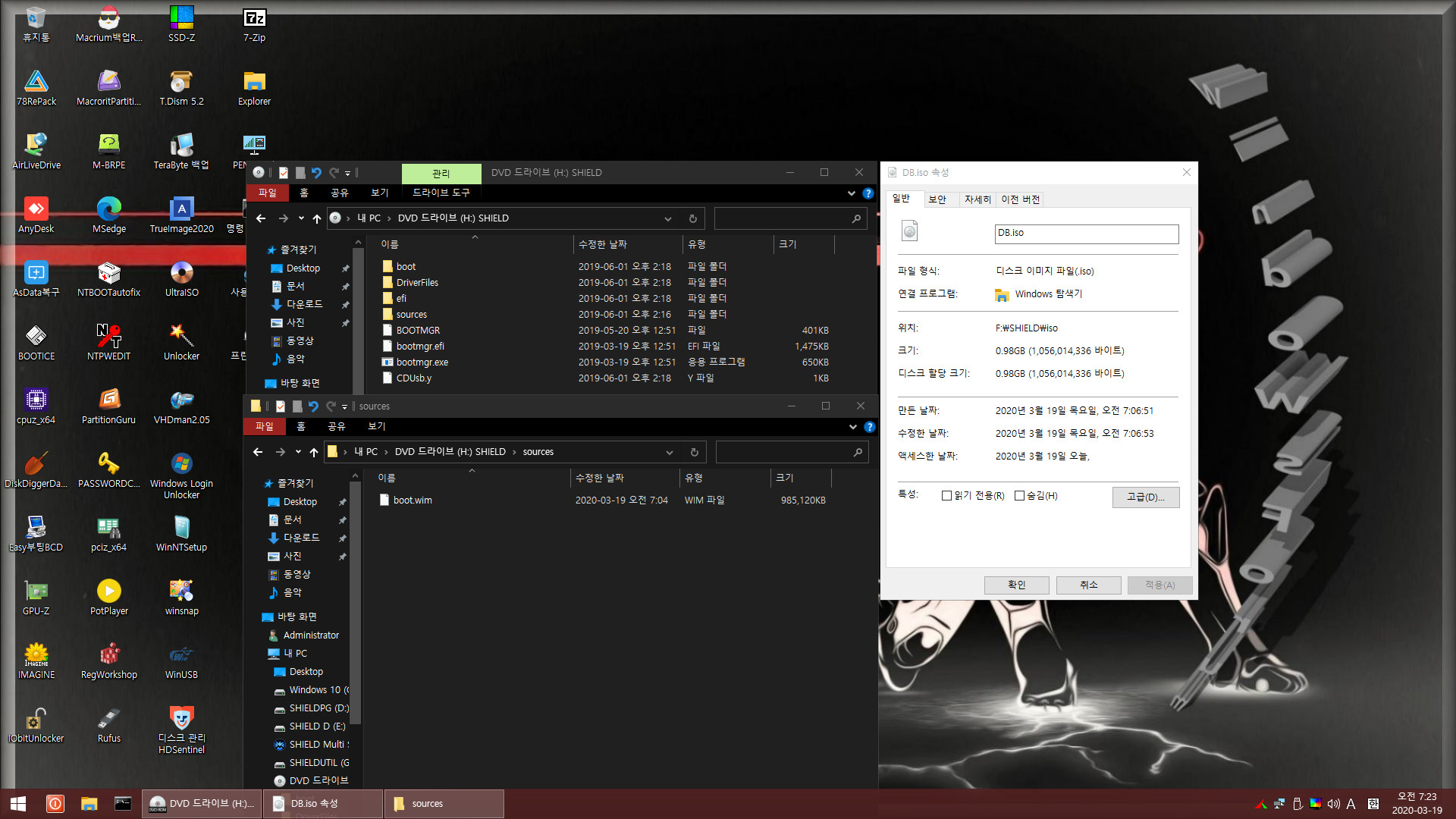
Task: Open Advanced attributes button
Action: point(1145,497)
